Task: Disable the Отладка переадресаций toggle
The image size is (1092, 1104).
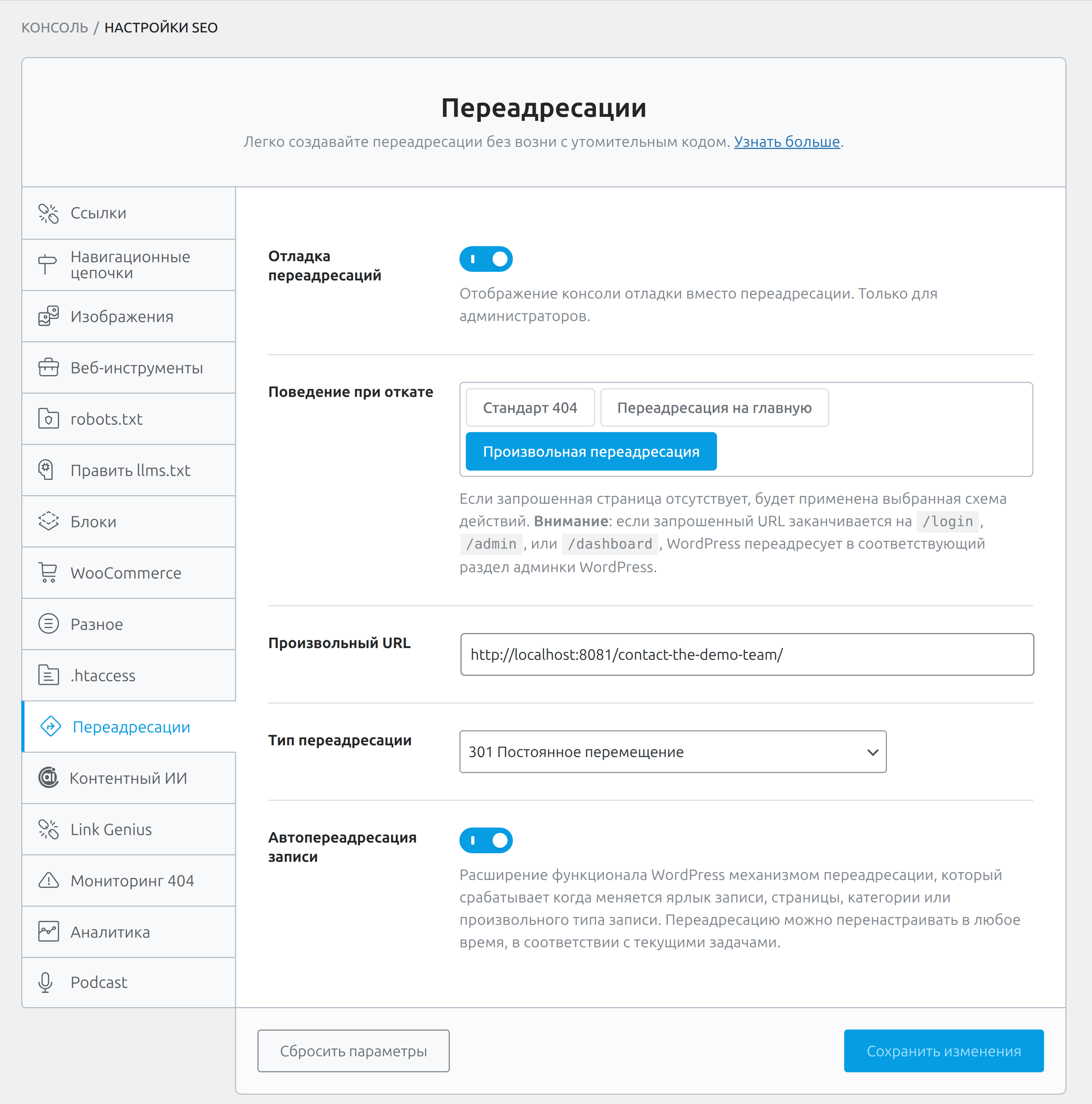Action: point(486,259)
